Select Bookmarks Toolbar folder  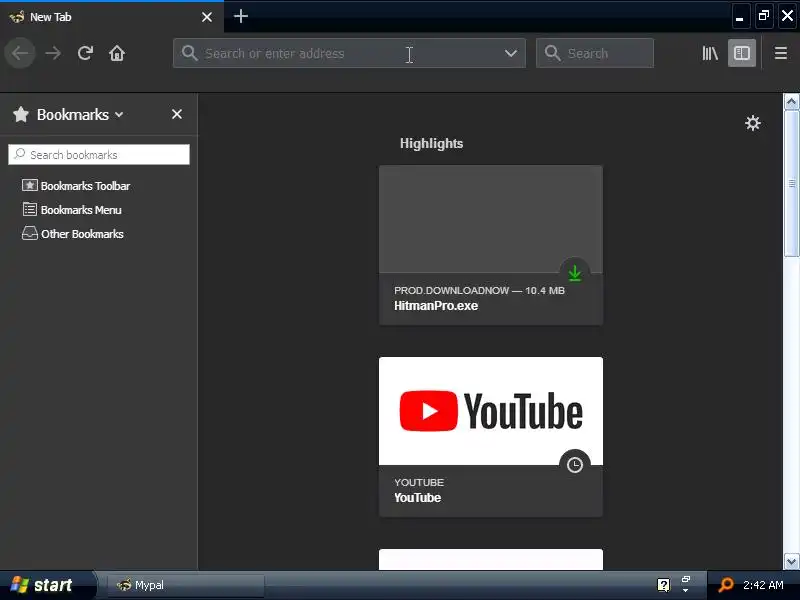[76, 186]
